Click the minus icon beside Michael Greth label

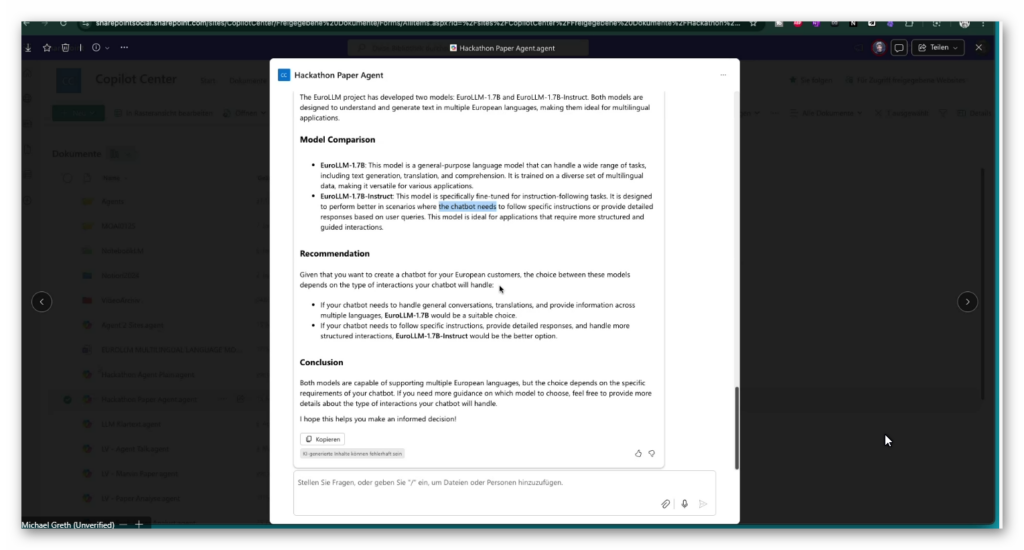click(x=123, y=525)
